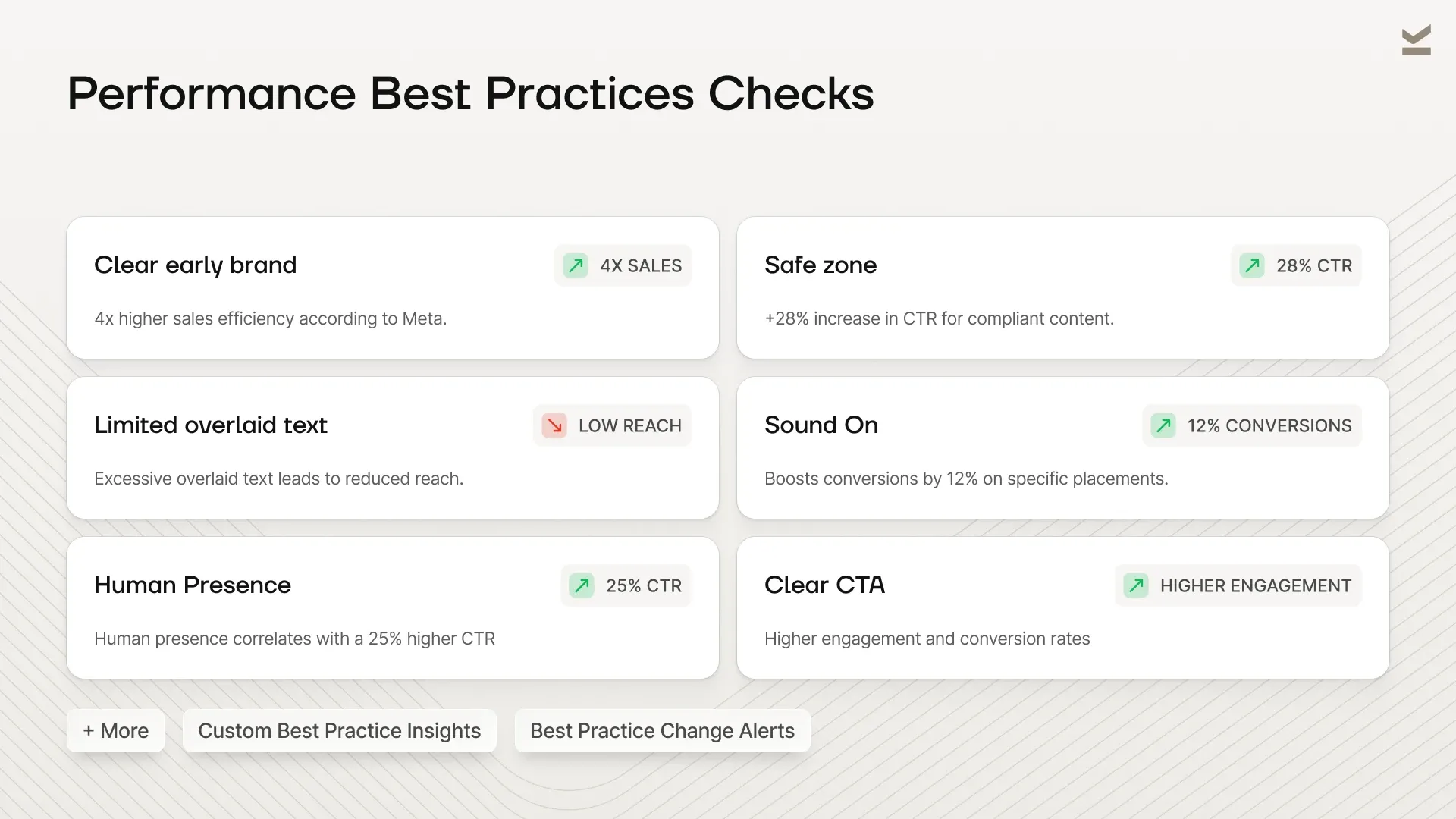
Task: Select the Clear early brand card title
Action: (195, 265)
